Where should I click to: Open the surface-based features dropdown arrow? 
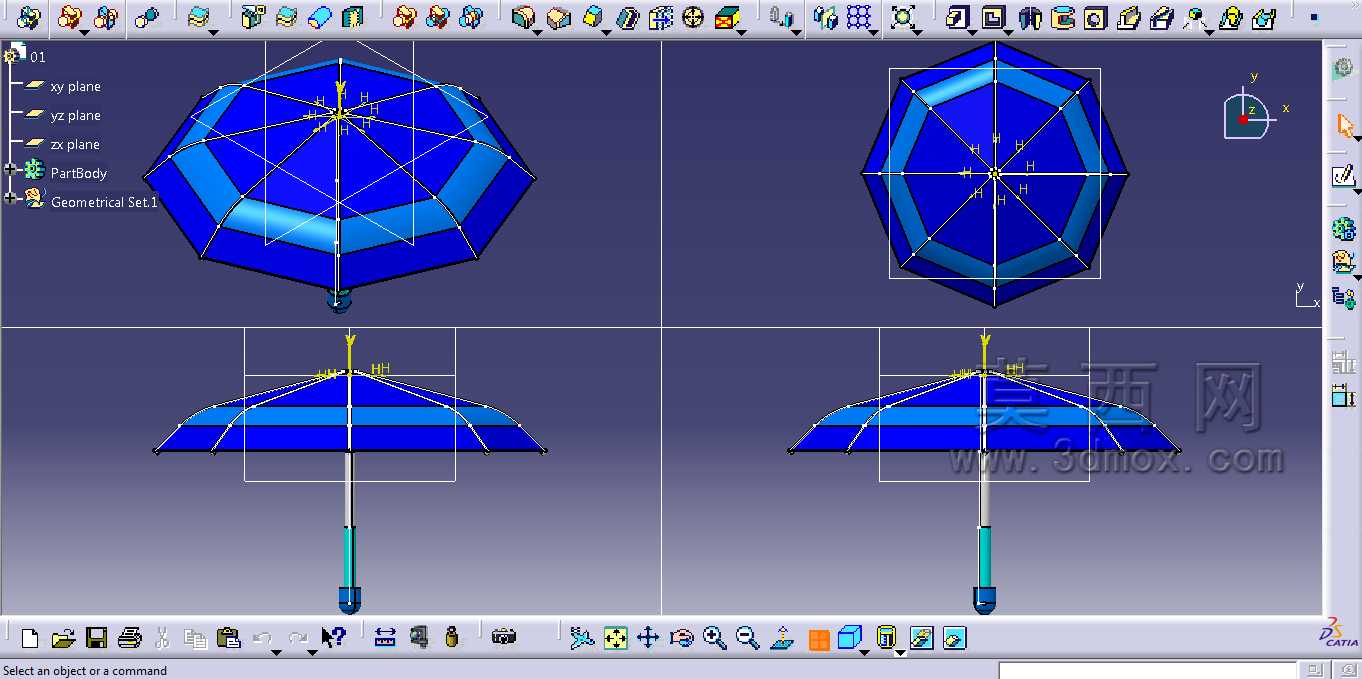pos(215,32)
